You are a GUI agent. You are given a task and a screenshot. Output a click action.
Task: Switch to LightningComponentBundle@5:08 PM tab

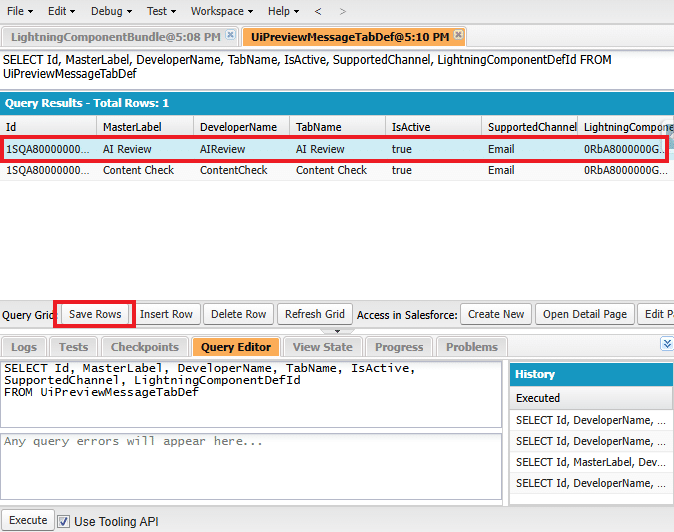116,37
